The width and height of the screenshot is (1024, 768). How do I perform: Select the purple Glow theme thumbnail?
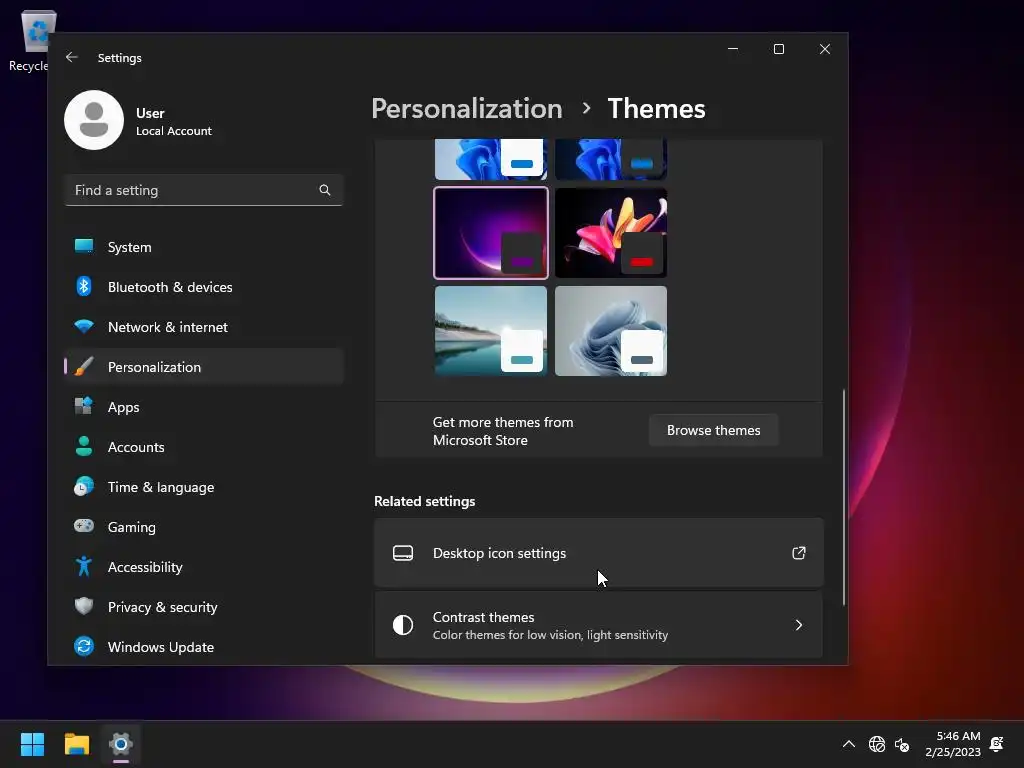pos(491,233)
